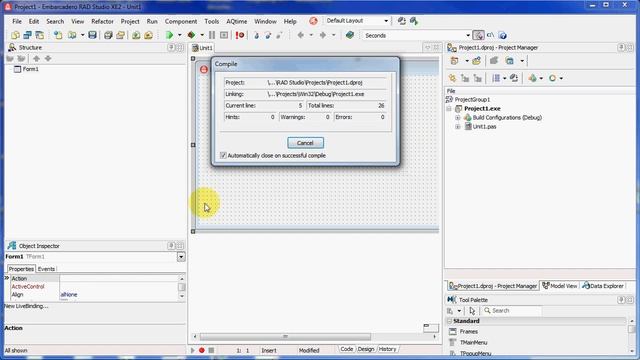This screenshot has width=640, height=360.
Task: Open the Run button dropdown arrow
Action: pyautogui.click(x=180, y=36)
